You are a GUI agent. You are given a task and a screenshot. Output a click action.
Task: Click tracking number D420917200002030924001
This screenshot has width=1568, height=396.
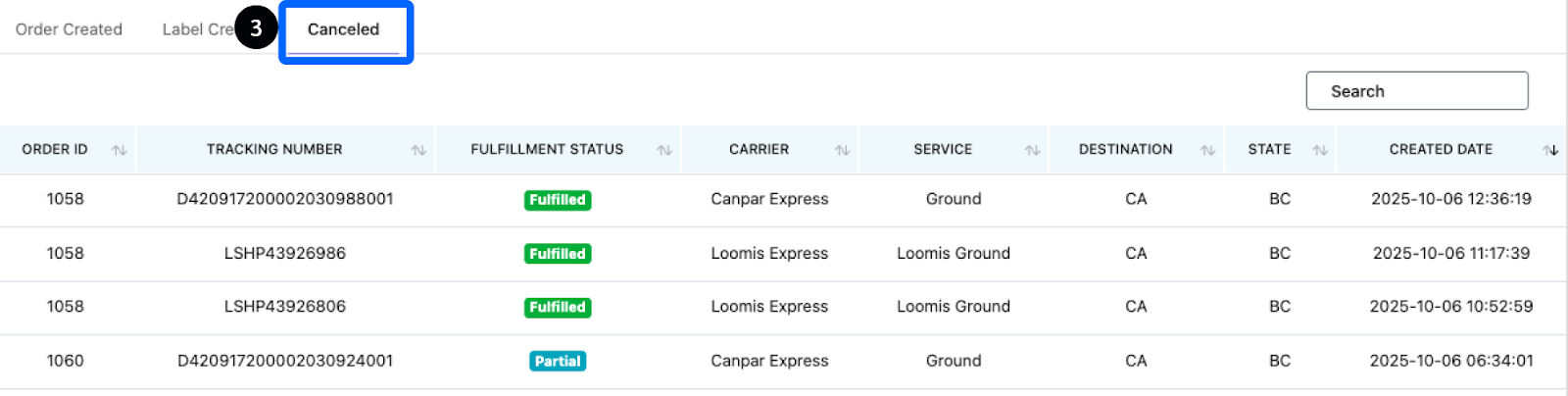285,361
